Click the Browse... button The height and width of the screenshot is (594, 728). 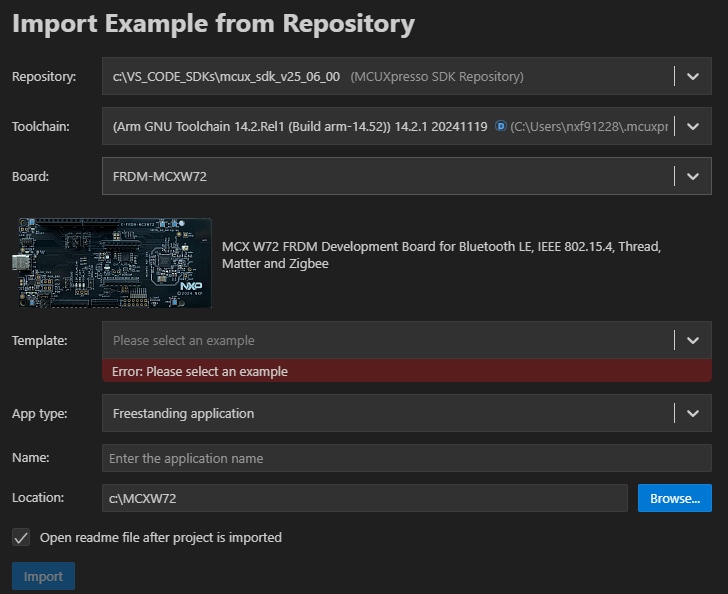[x=675, y=498]
